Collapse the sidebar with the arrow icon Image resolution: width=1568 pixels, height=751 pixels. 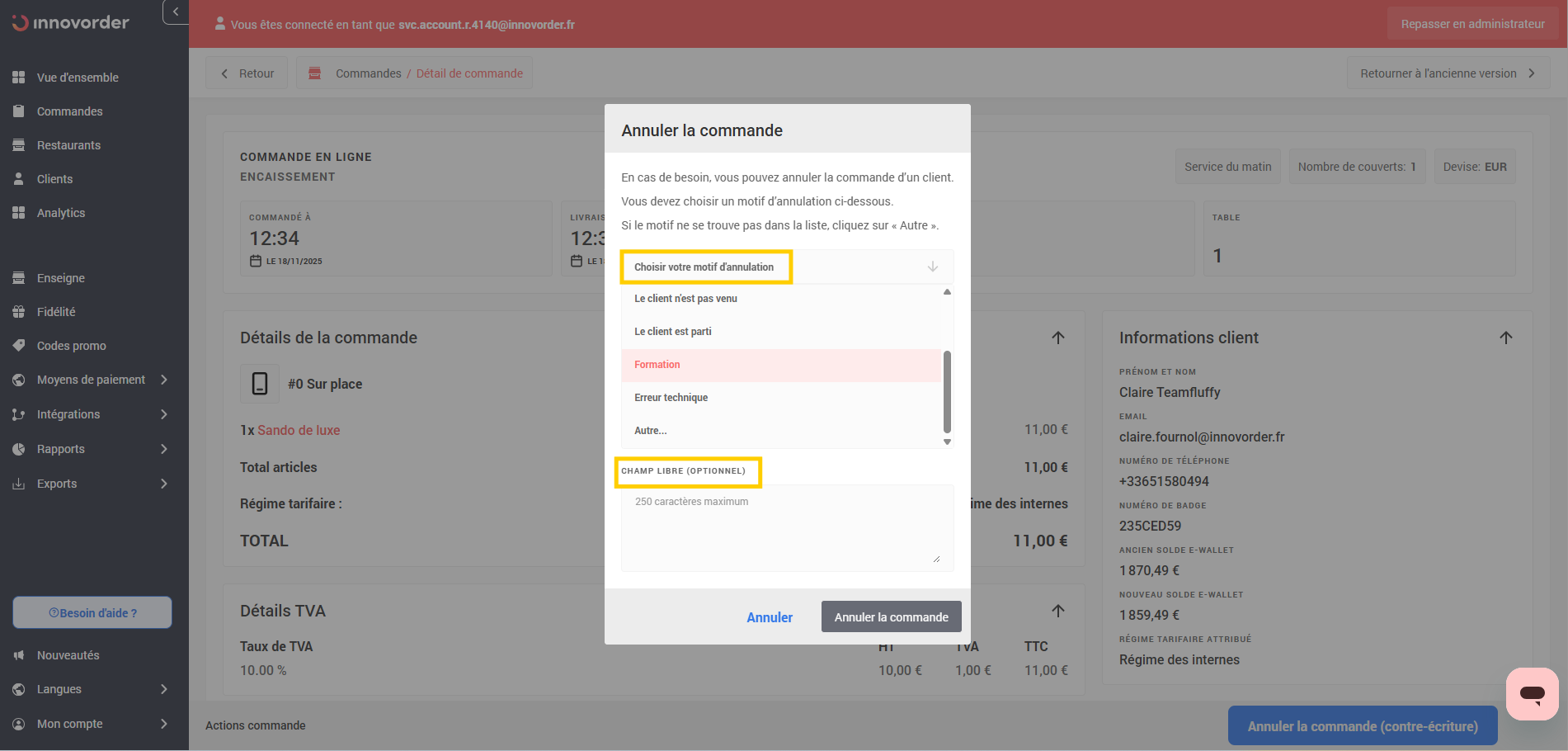pos(176,12)
